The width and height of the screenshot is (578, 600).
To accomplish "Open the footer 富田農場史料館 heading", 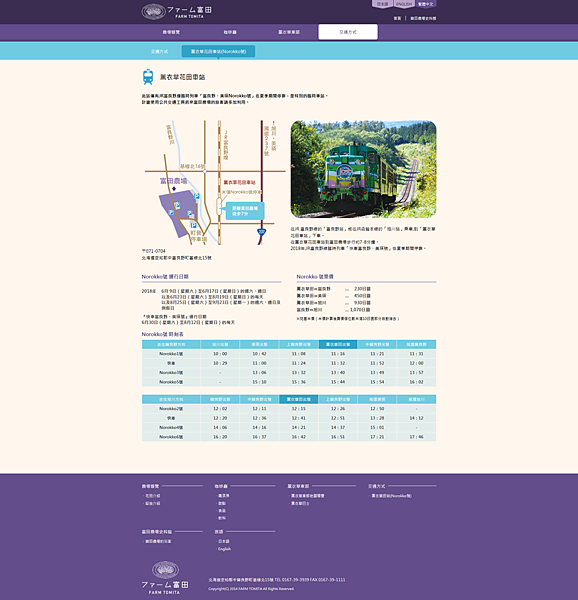I will point(157,532).
